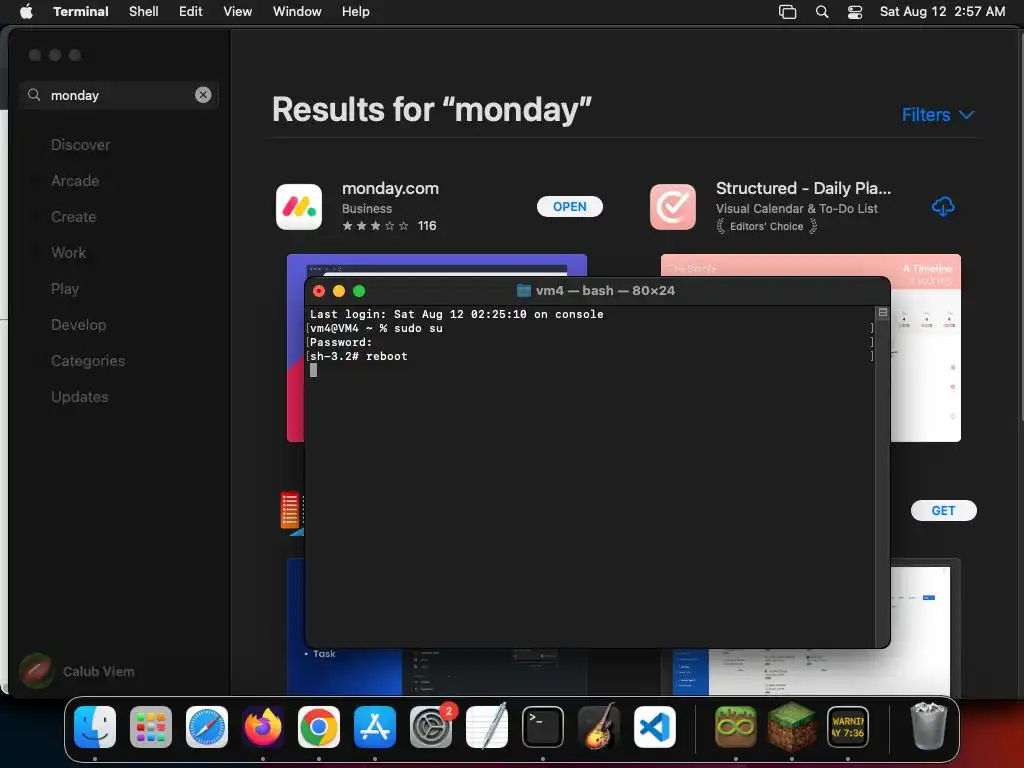1024x768 pixels.
Task: Go to Create in App Store sidebar
Action: click(x=73, y=217)
